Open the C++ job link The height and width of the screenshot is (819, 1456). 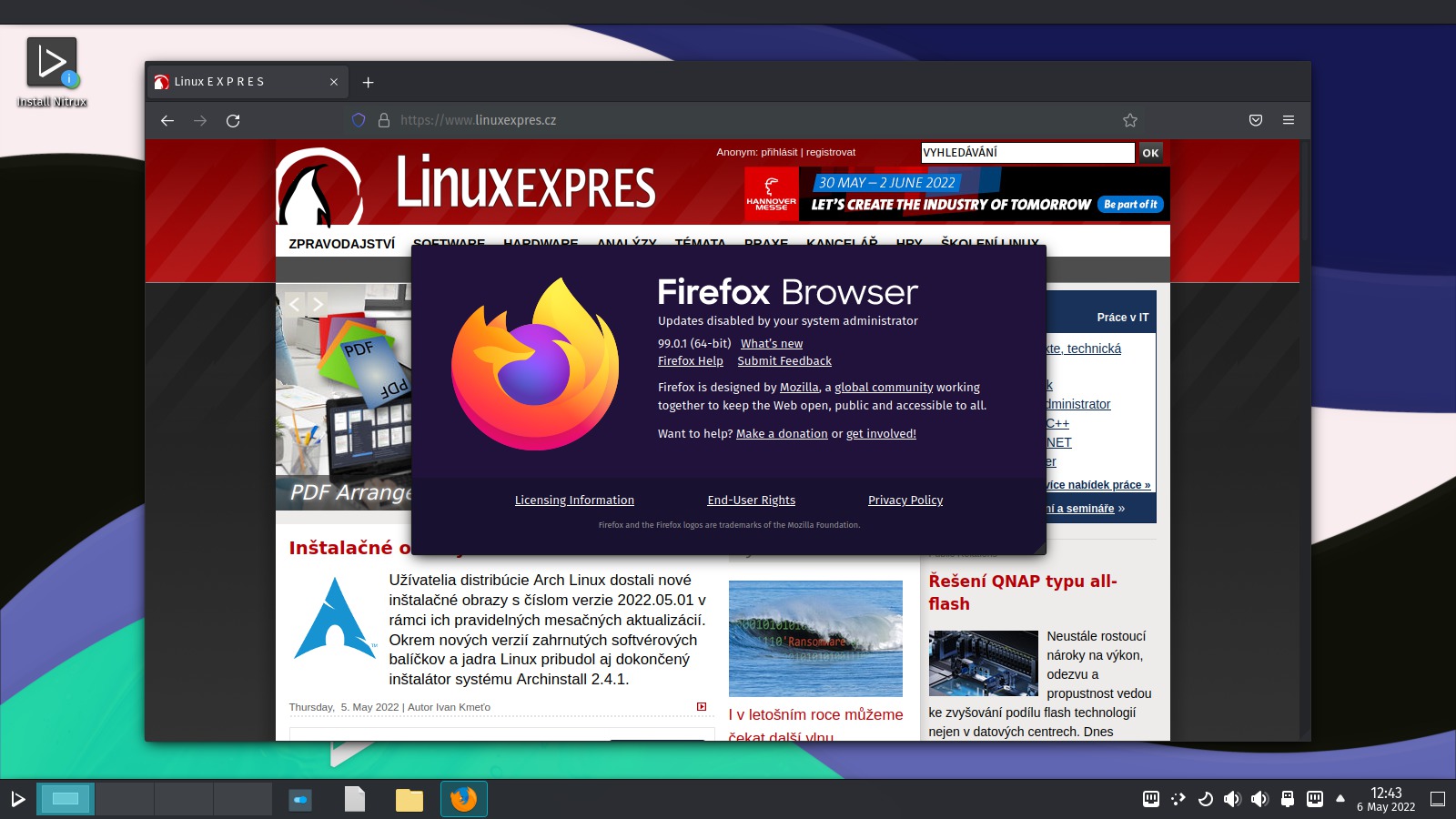click(x=1057, y=423)
